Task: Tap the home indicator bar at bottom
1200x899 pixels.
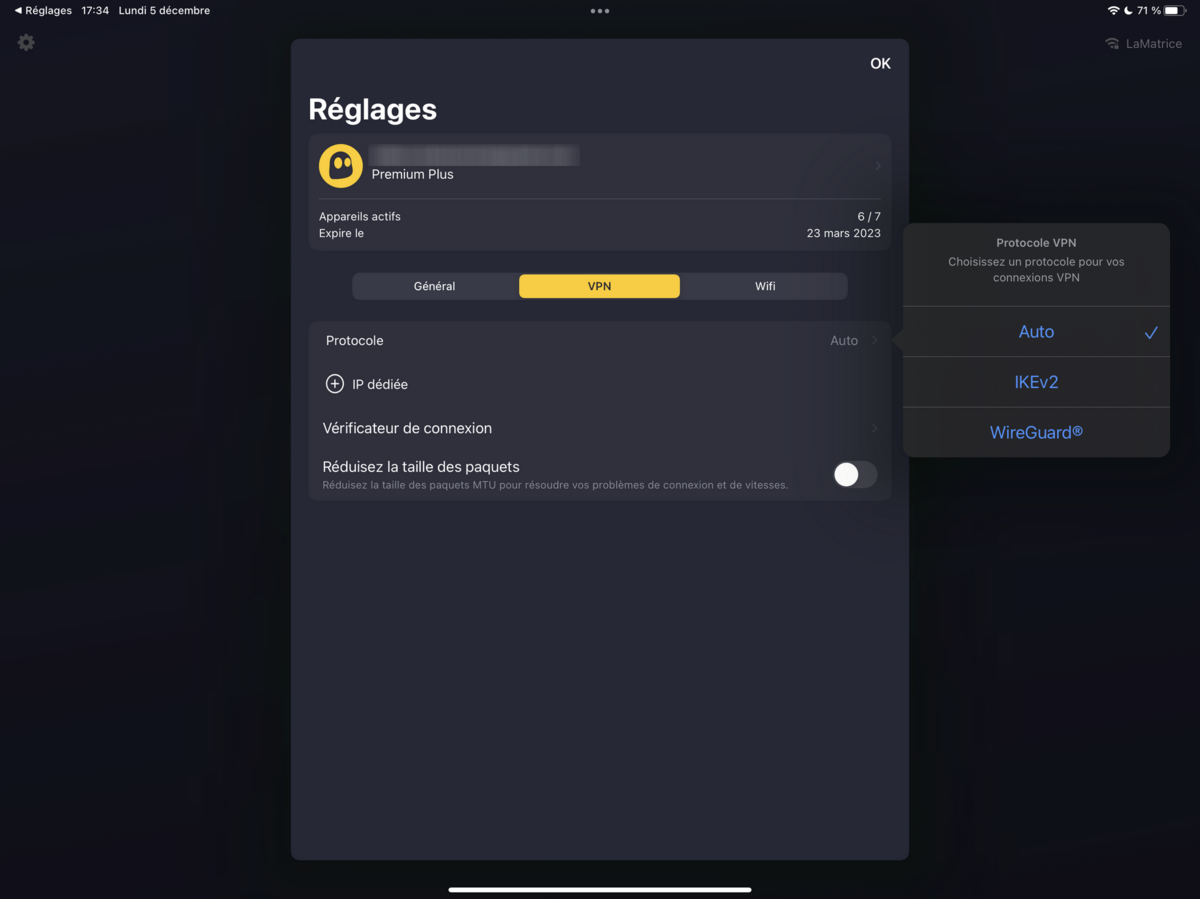Action: tap(600, 889)
